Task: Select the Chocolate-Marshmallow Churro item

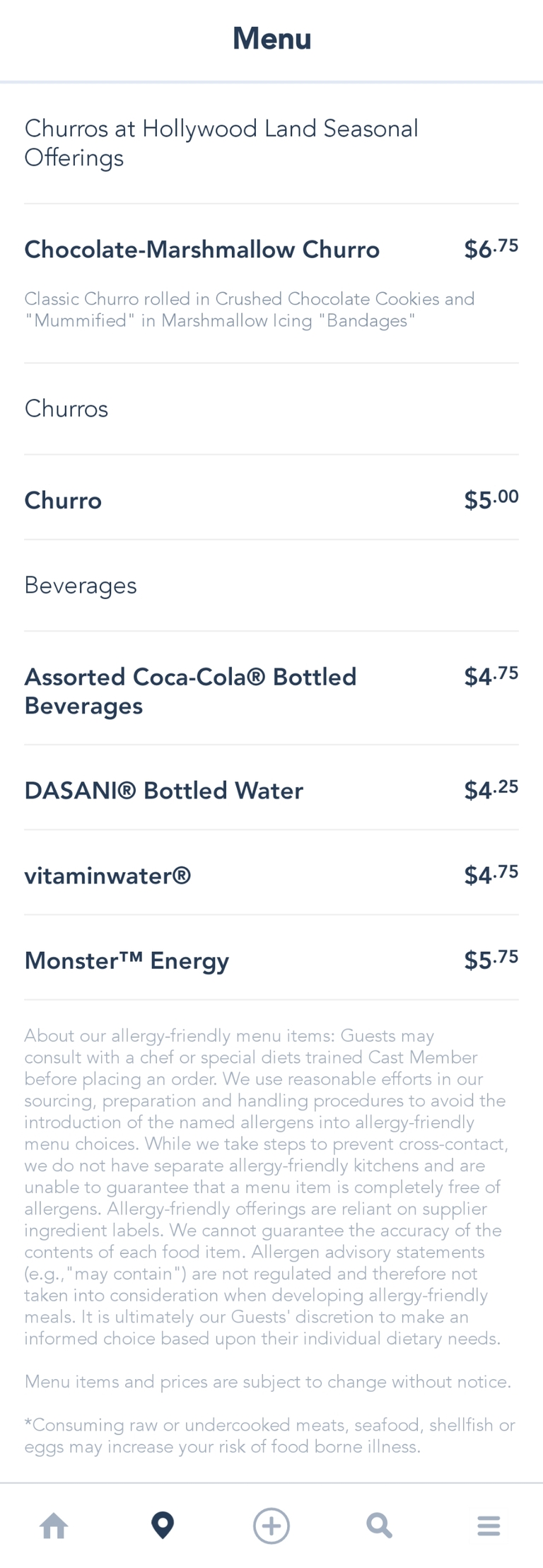Action: click(x=202, y=250)
